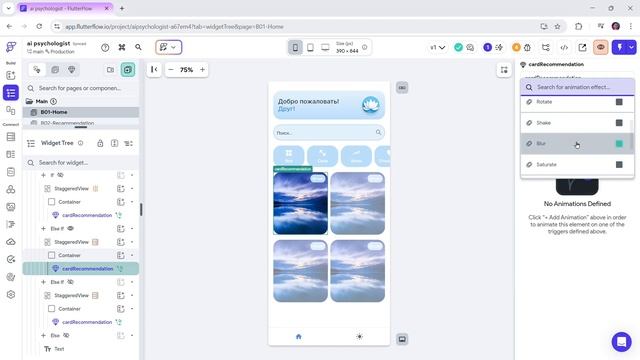
Task: Open the Custom Functions sidebar icon
Action: click(x=11, y=224)
